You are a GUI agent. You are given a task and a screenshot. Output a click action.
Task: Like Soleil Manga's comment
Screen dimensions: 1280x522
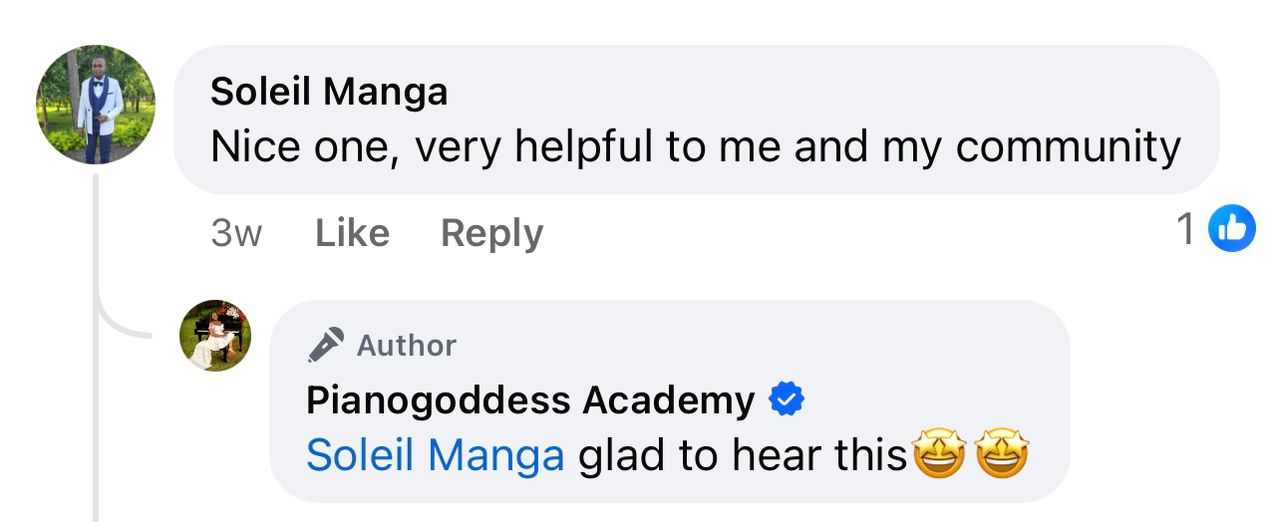coord(352,233)
